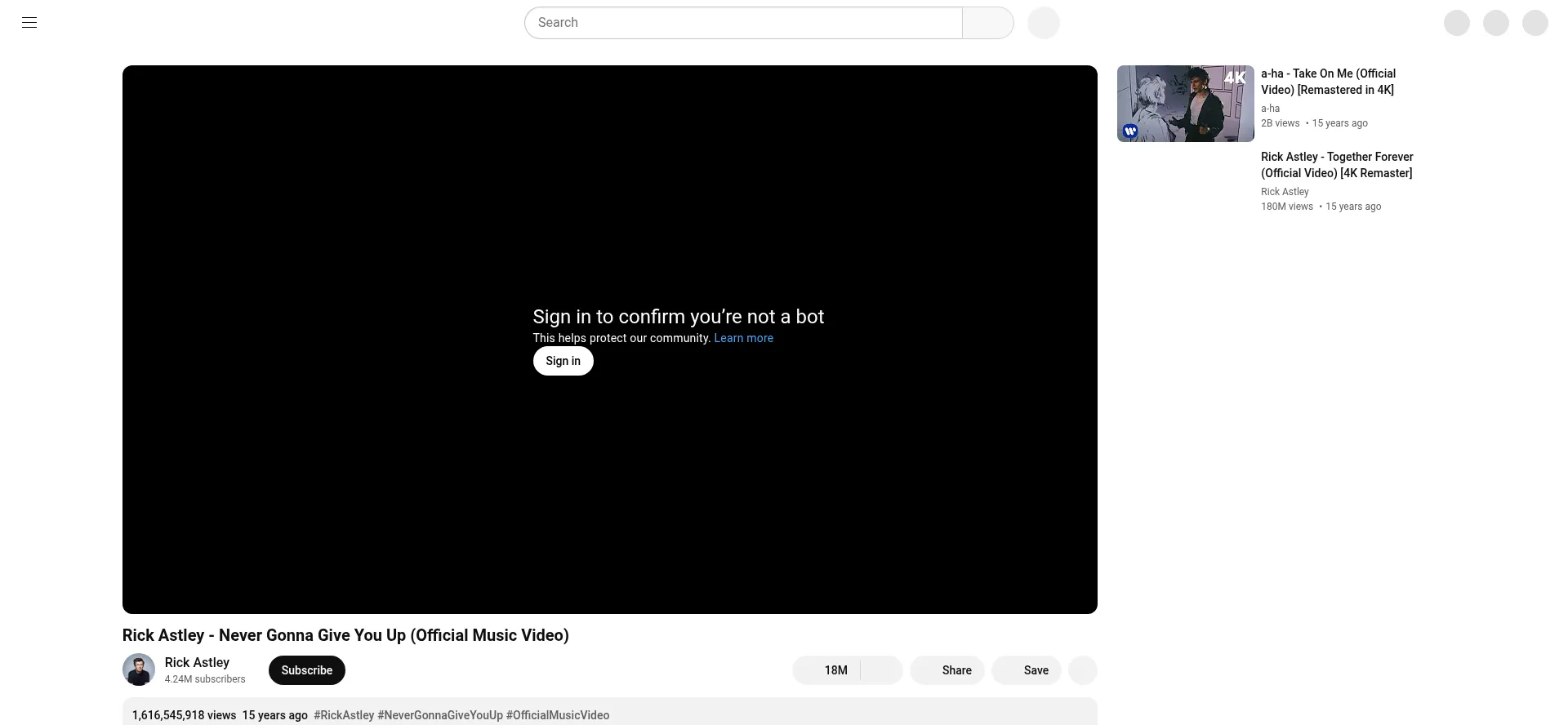
Task: Click the round voice search button
Action: tap(1044, 23)
